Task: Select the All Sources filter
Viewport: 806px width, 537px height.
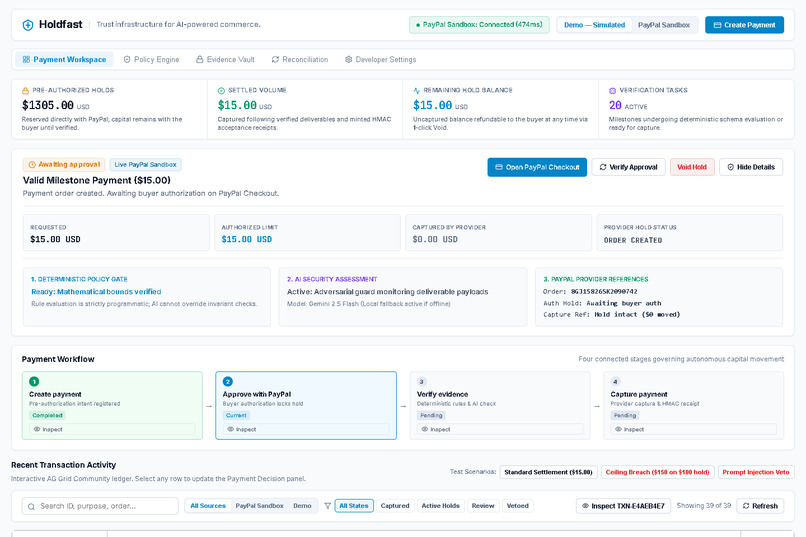Action: (x=208, y=506)
